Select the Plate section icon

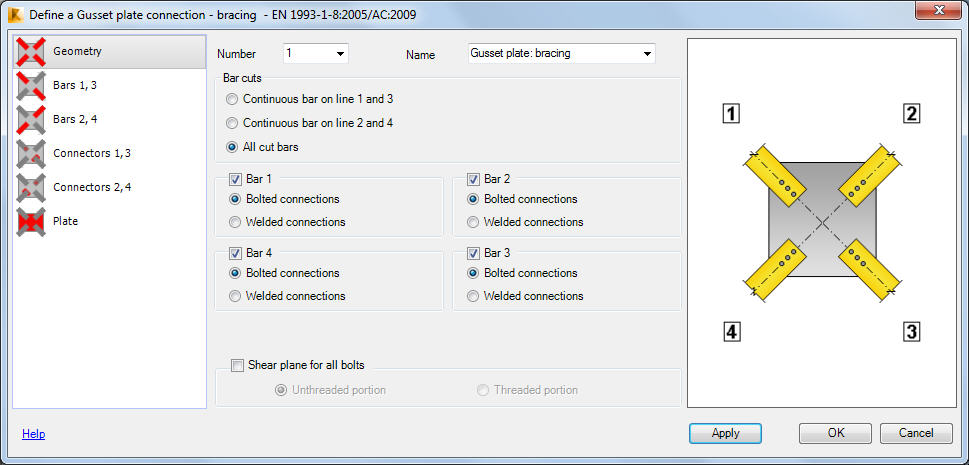(32, 221)
